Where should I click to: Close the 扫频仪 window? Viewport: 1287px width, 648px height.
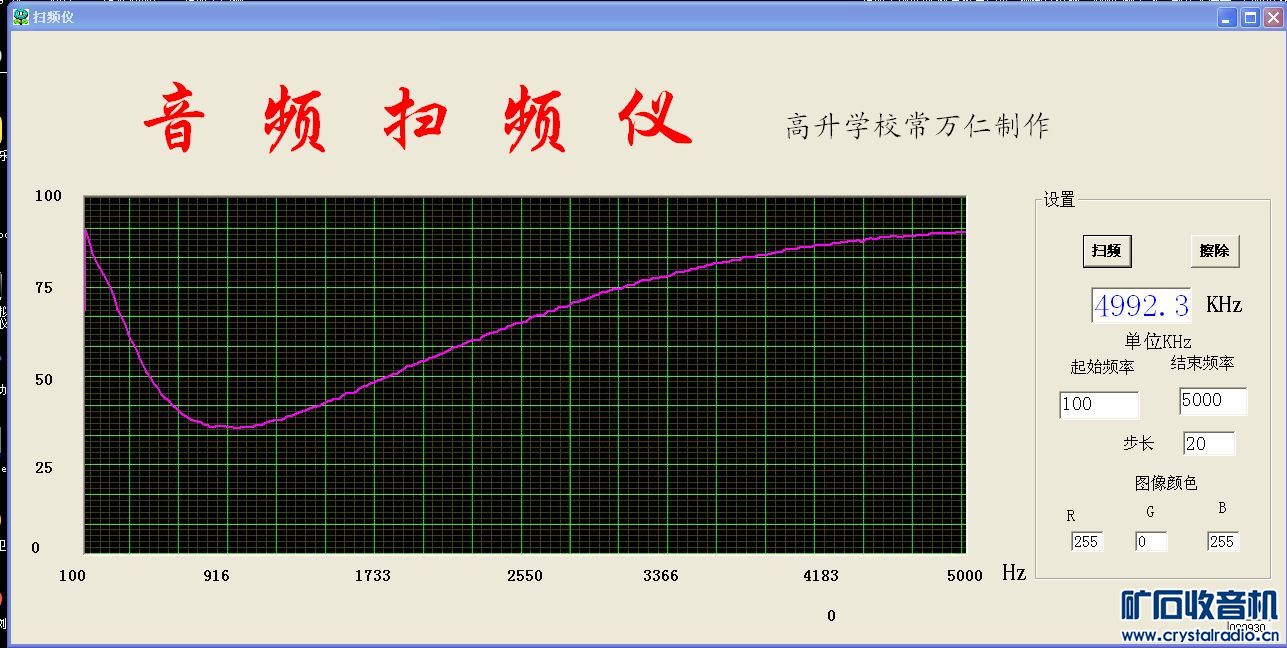pos(1272,17)
